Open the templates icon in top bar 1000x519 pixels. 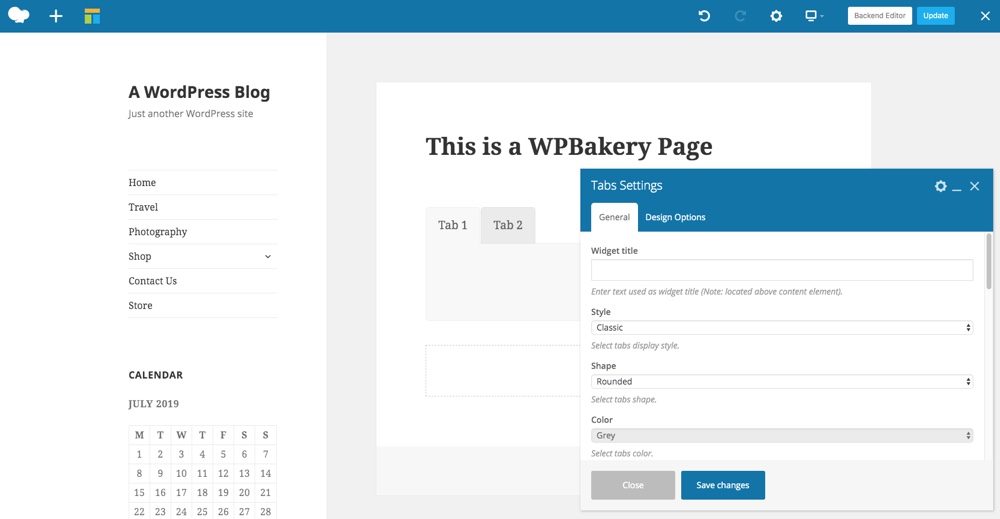(x=92, y=16)
